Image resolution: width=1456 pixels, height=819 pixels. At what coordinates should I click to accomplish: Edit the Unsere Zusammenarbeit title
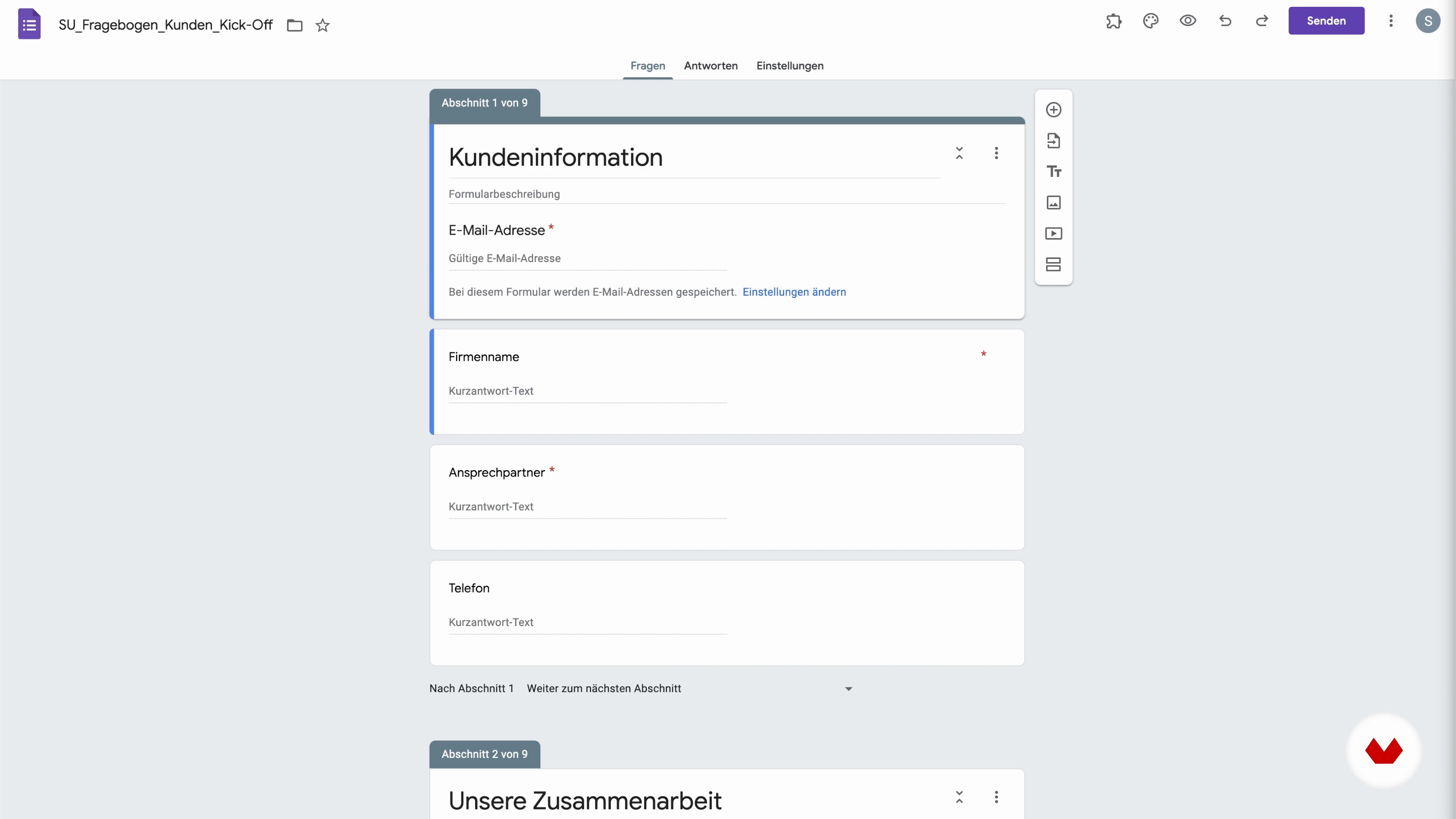(x=585, y=801)
